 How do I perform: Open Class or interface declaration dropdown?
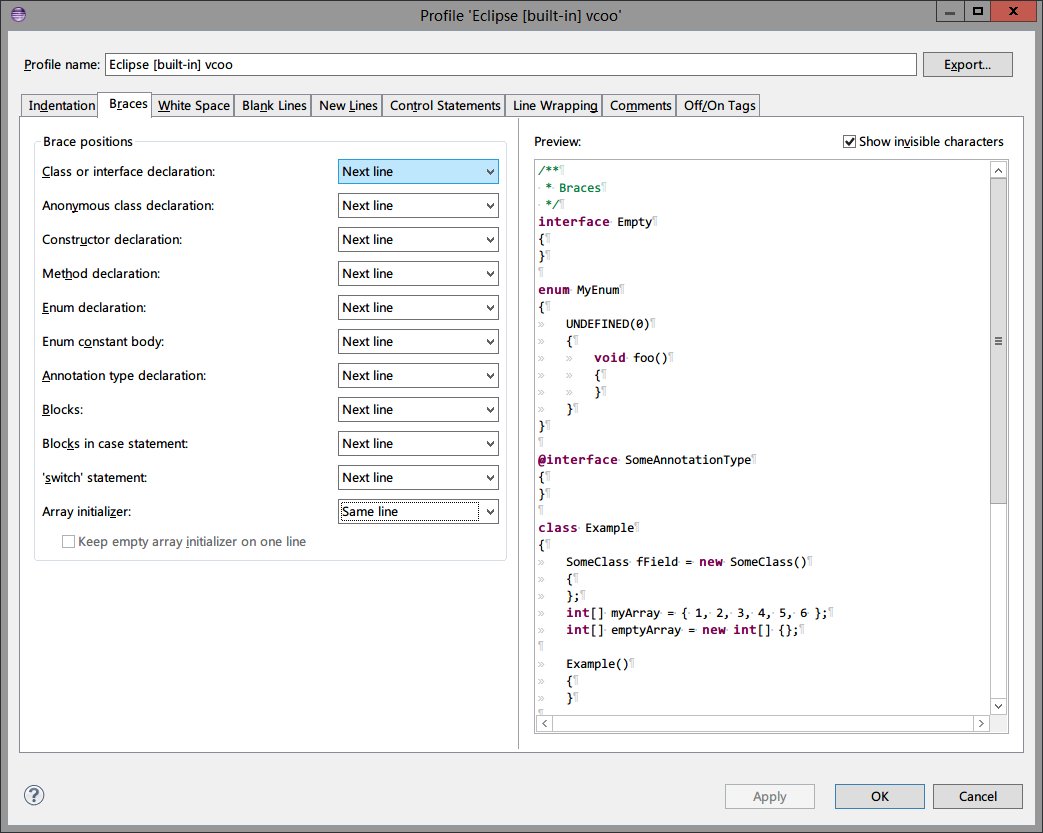click(x=418, y=172)
